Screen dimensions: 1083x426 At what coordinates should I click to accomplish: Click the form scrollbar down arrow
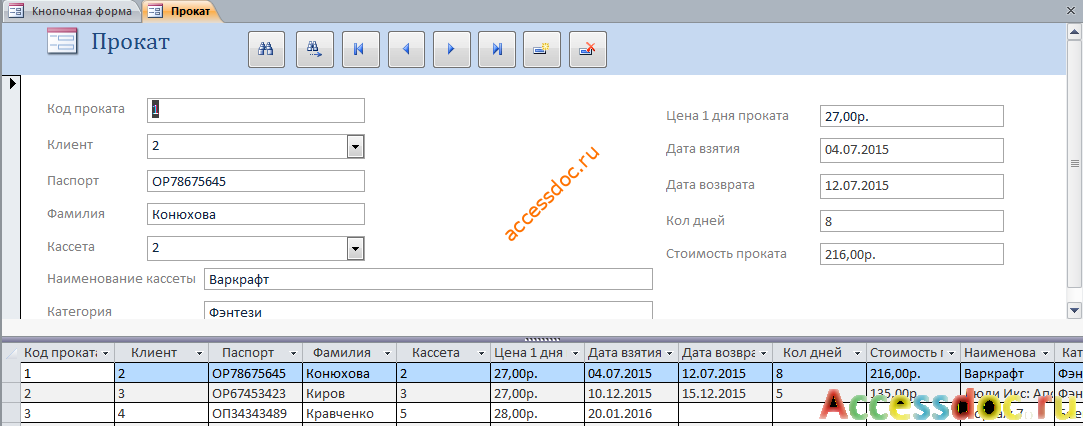[1074, 309]
